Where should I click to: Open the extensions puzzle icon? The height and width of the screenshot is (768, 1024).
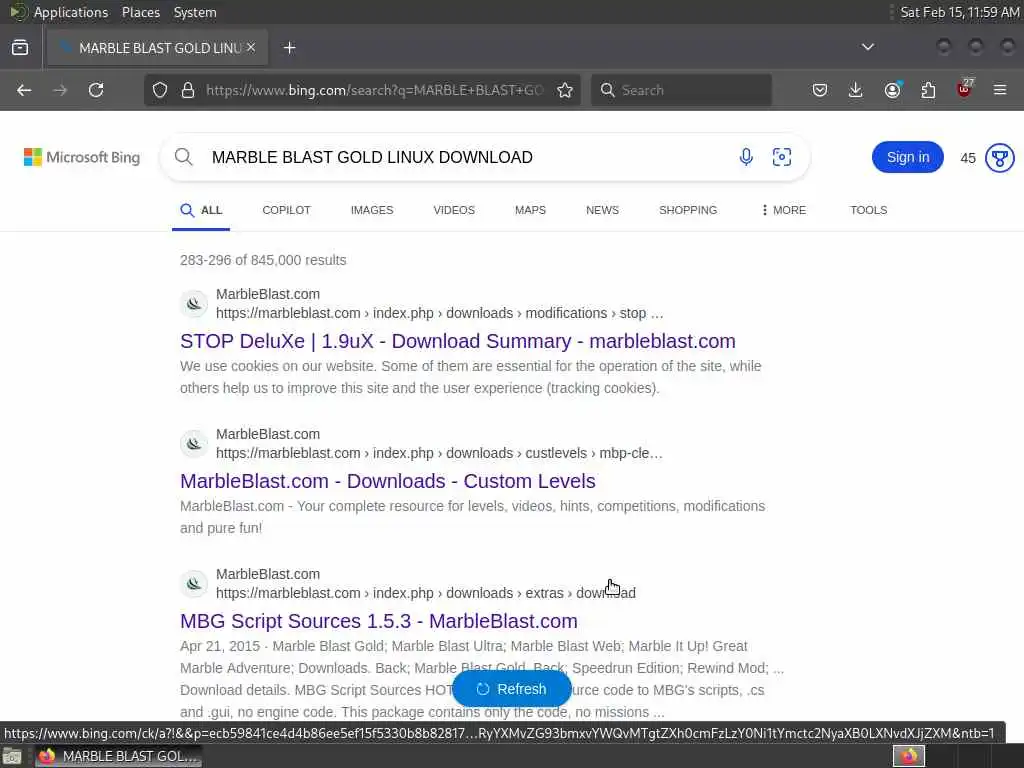[x=928, y=90]
